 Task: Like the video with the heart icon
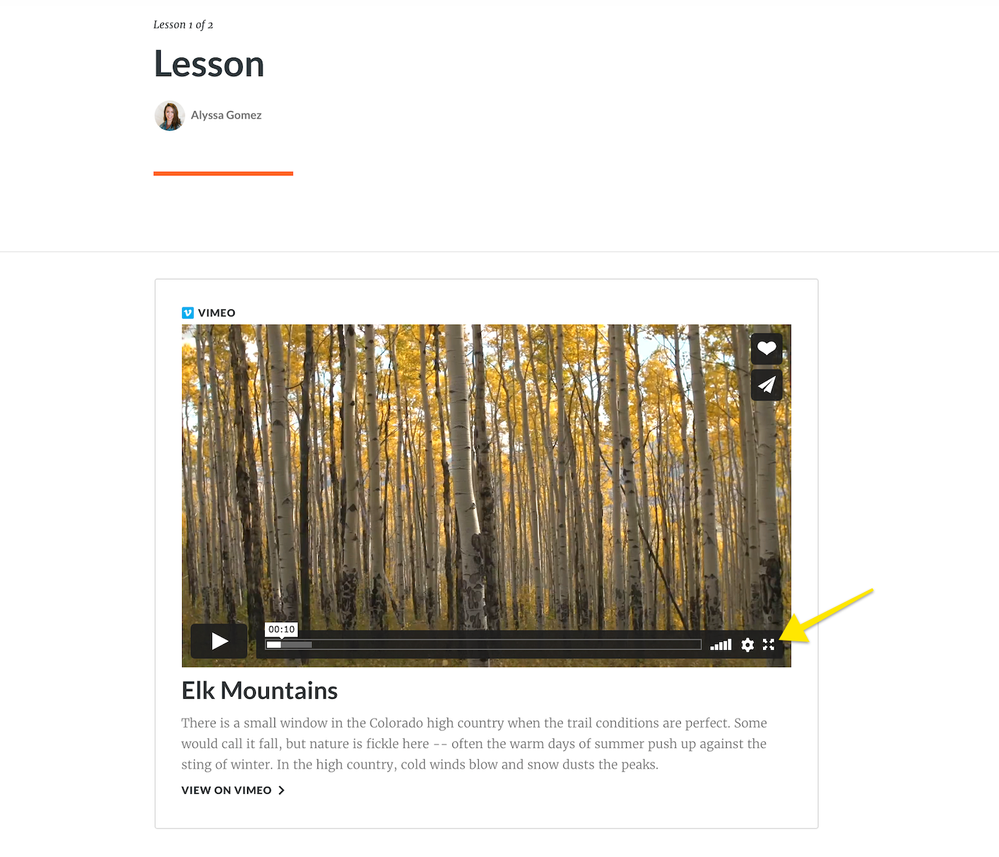(766, 349)
